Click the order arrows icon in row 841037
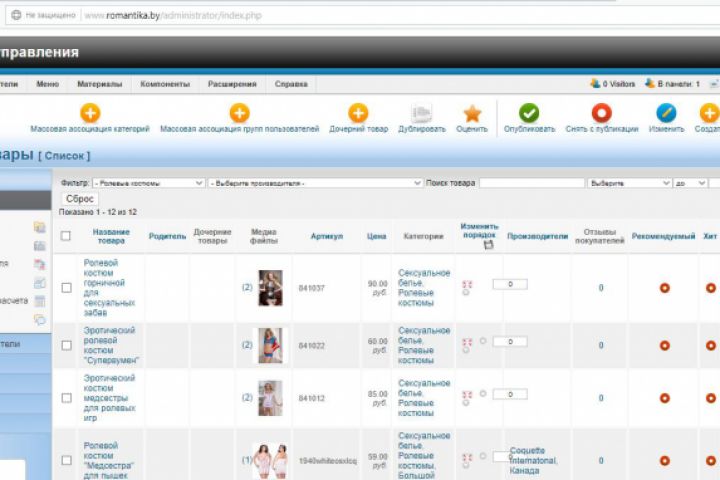This screenshot has height=480, width=720. coord(467,284)
